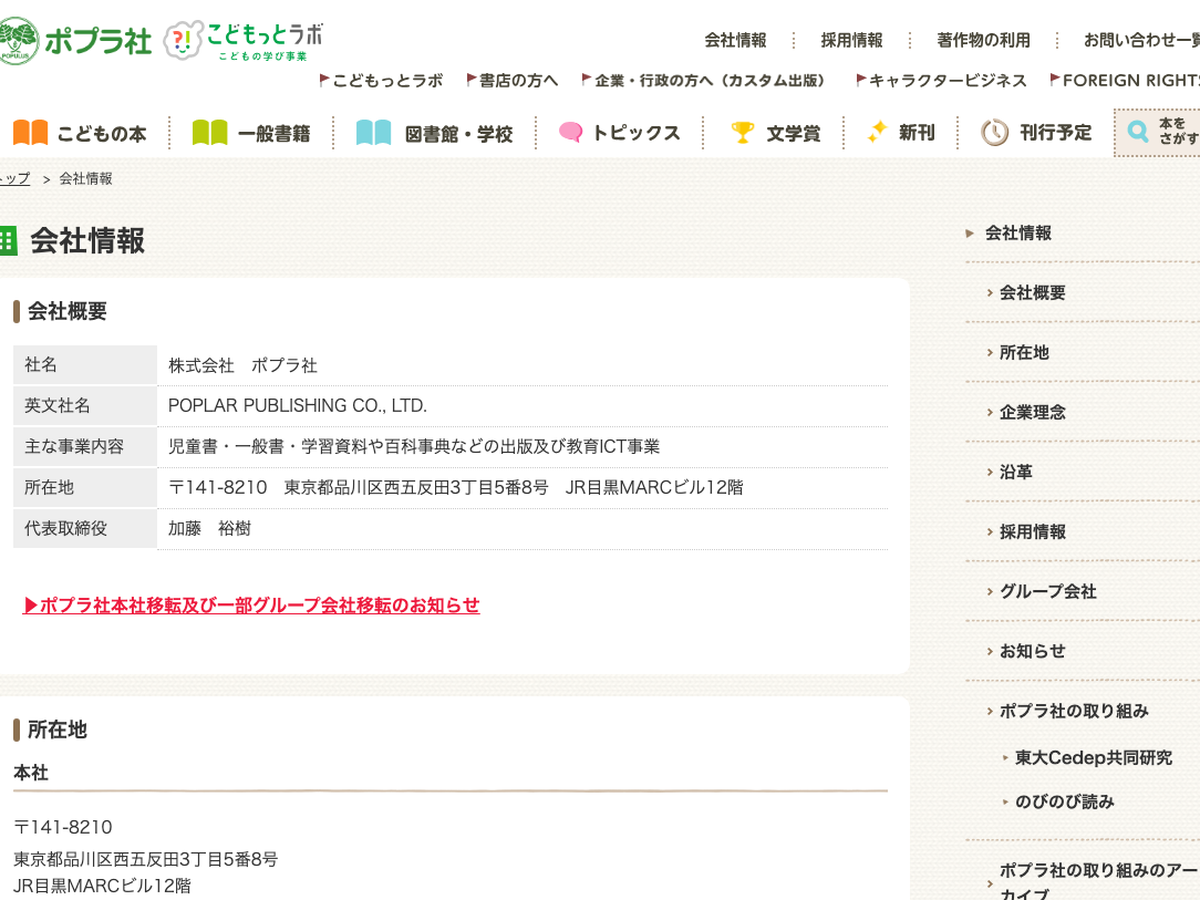Click the trophy 文学賞 icon
The width and height of the screenshot is (1200, 900).
pyautogui.click(x=742, y=132)
